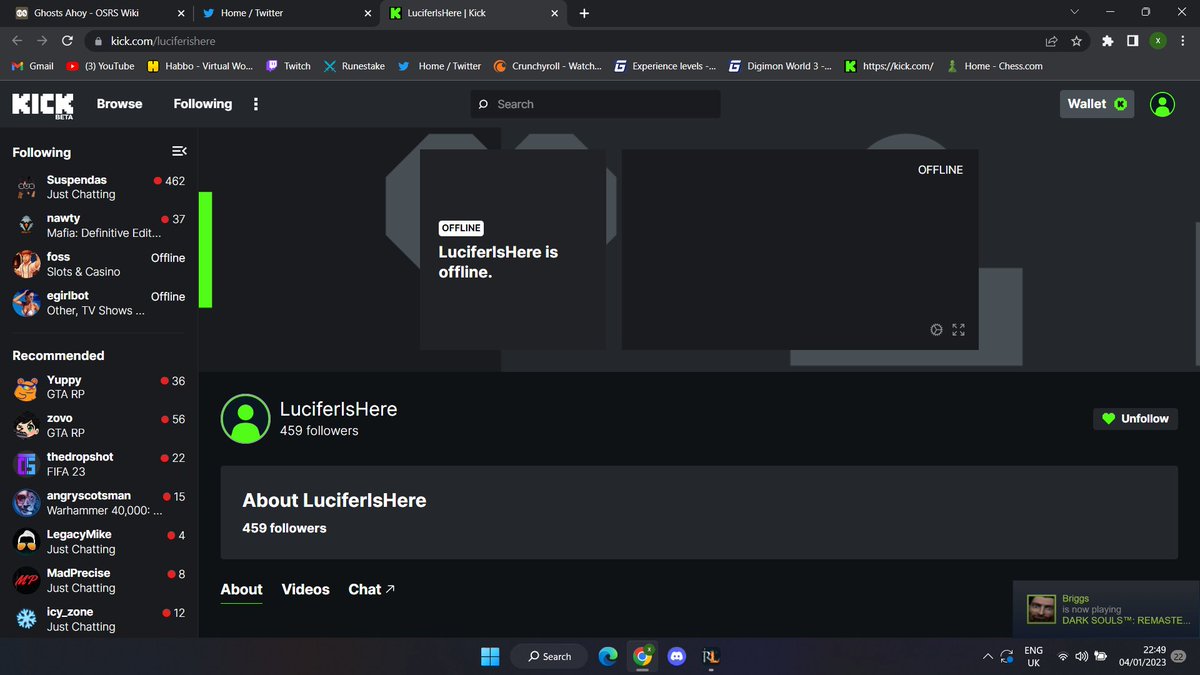Open Chrome side panel icon
This screenshot has width=1200, height=675.
pos(1132,41)
